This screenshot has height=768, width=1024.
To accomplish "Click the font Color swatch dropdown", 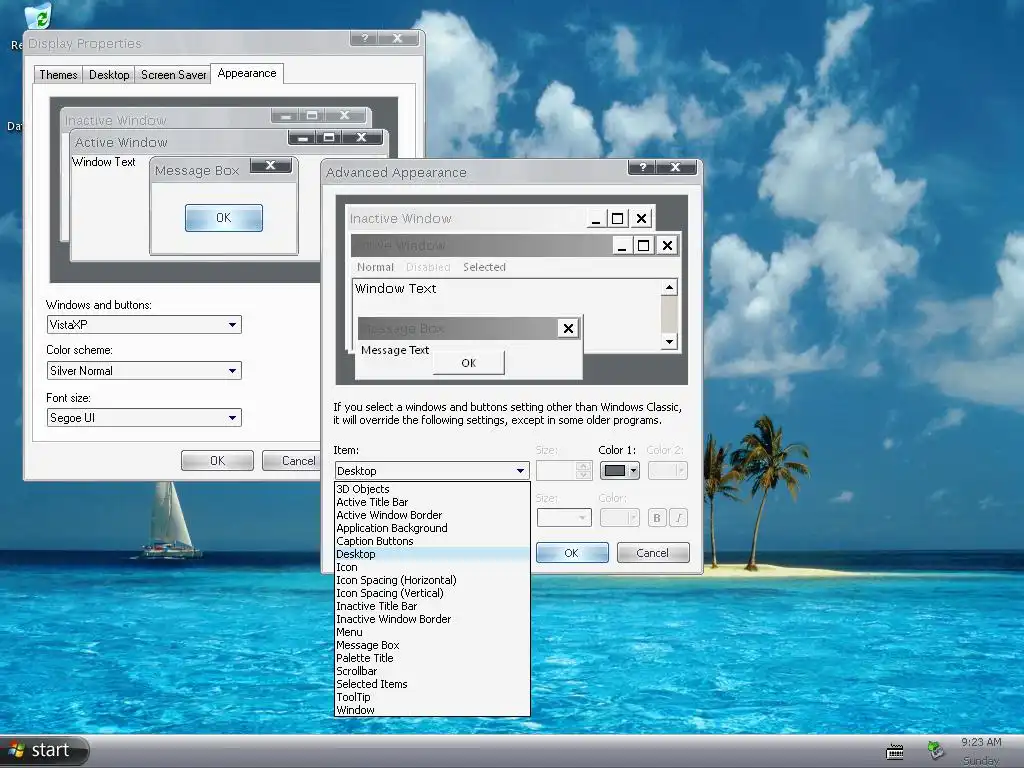I will 619,518.
